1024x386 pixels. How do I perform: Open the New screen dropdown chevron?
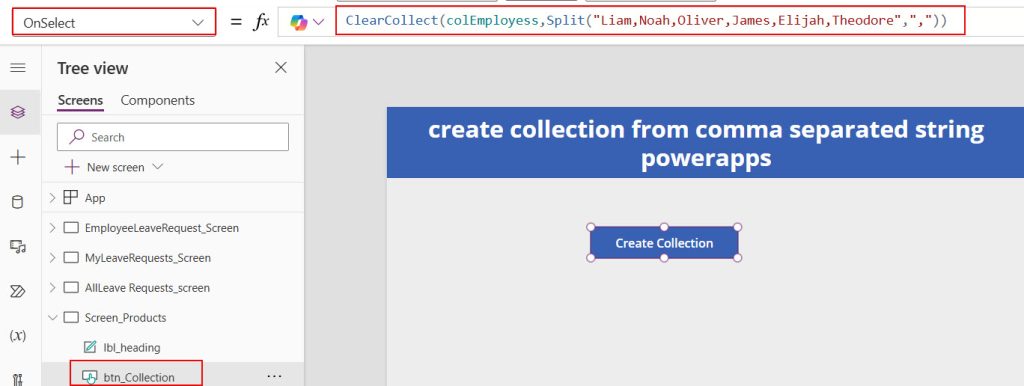click(x=157, y=167)
